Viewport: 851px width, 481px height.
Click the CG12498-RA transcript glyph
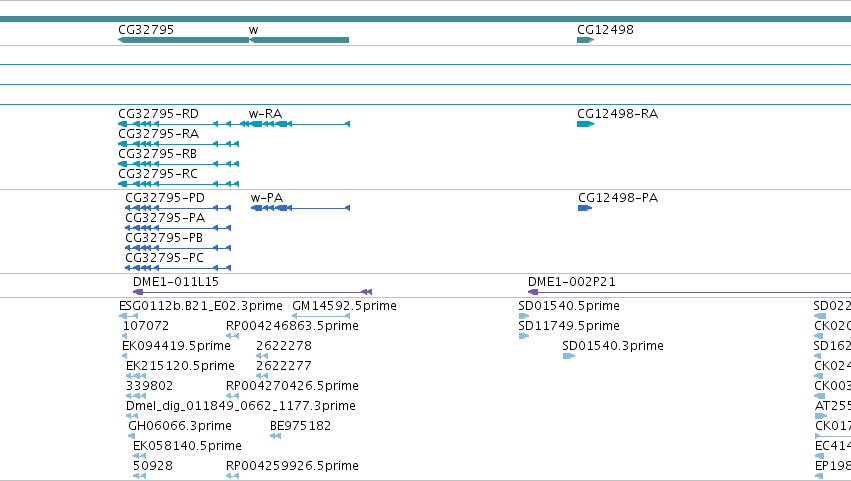(x=586, y=124)
